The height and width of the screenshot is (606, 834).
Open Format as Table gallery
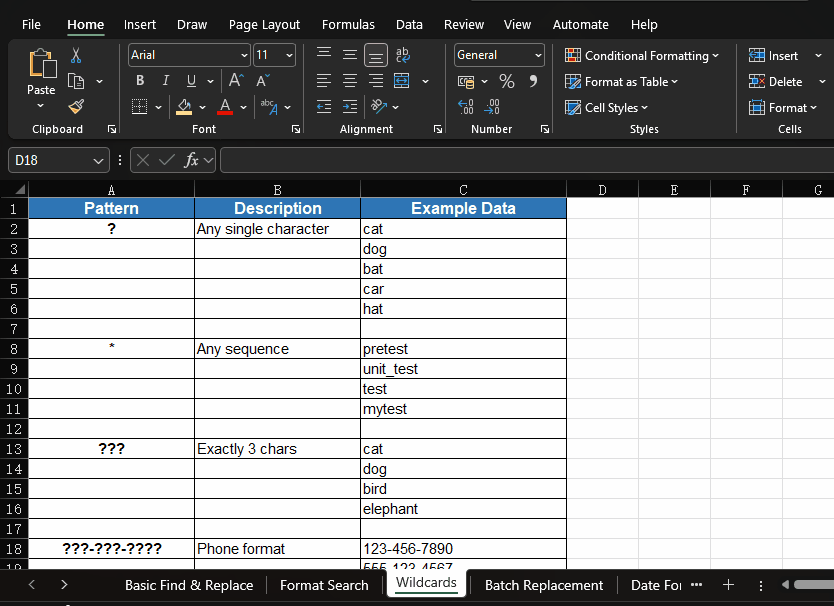621,81
